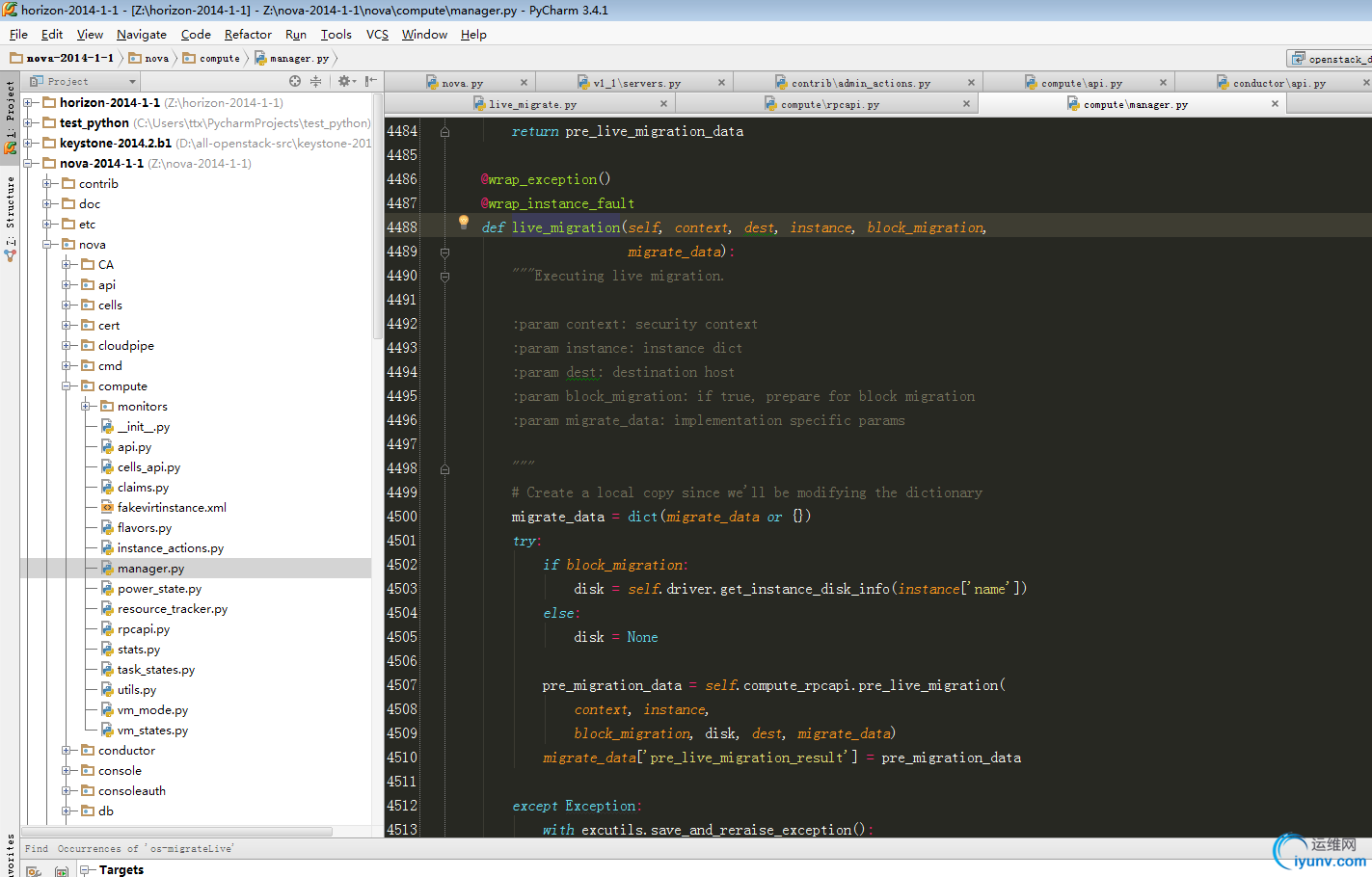Select resource_tracker.py in the tree

point(173,608)
